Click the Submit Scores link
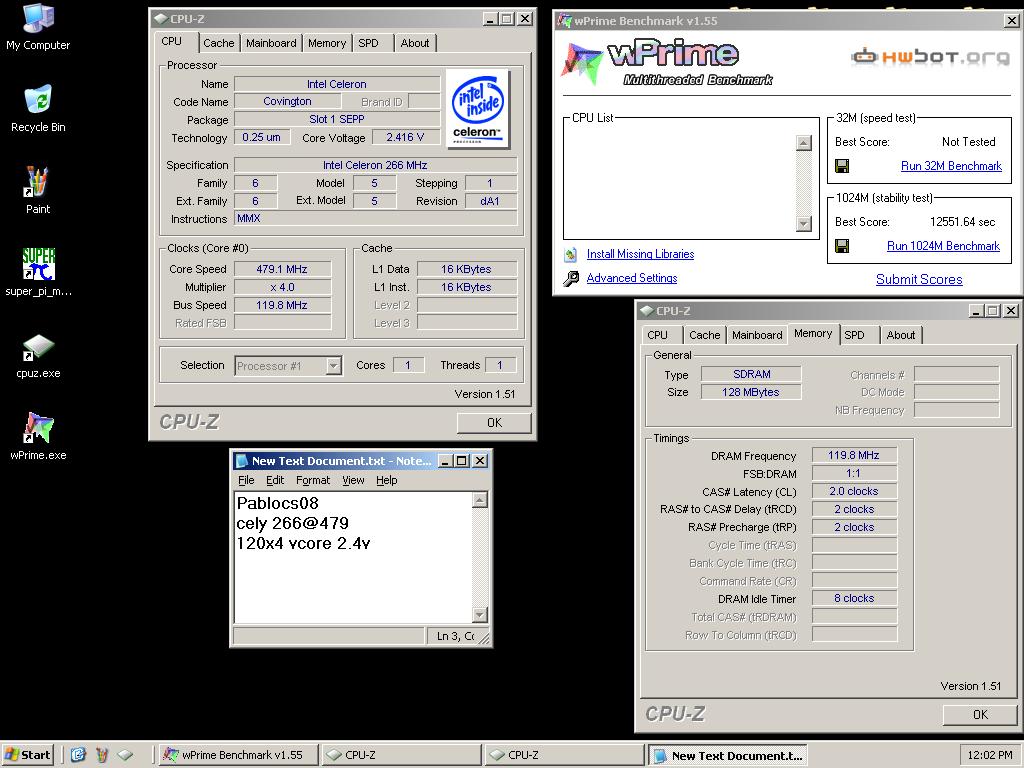This screenshot has height=768, width=1024. 919,280
